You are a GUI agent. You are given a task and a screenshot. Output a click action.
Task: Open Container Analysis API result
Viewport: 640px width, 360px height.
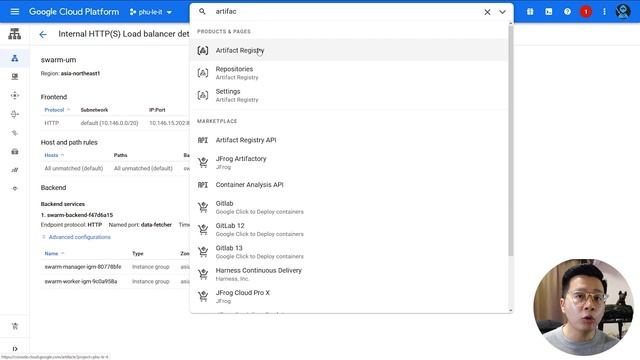349,184
